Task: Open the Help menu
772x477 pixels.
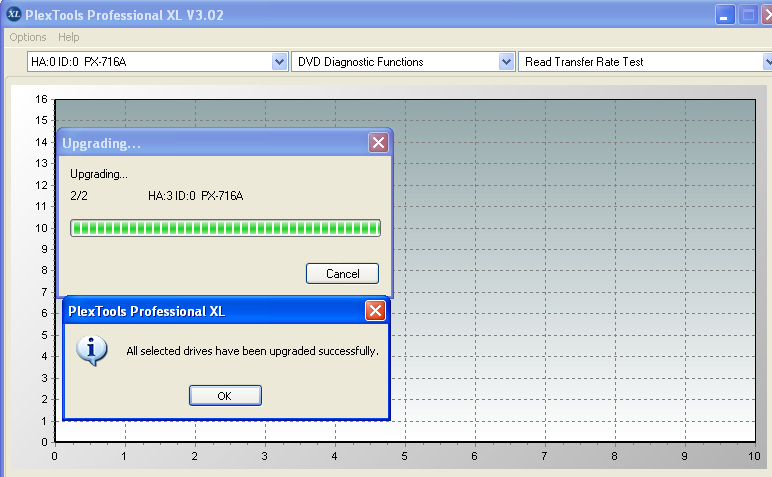Action: click(68, 37)
